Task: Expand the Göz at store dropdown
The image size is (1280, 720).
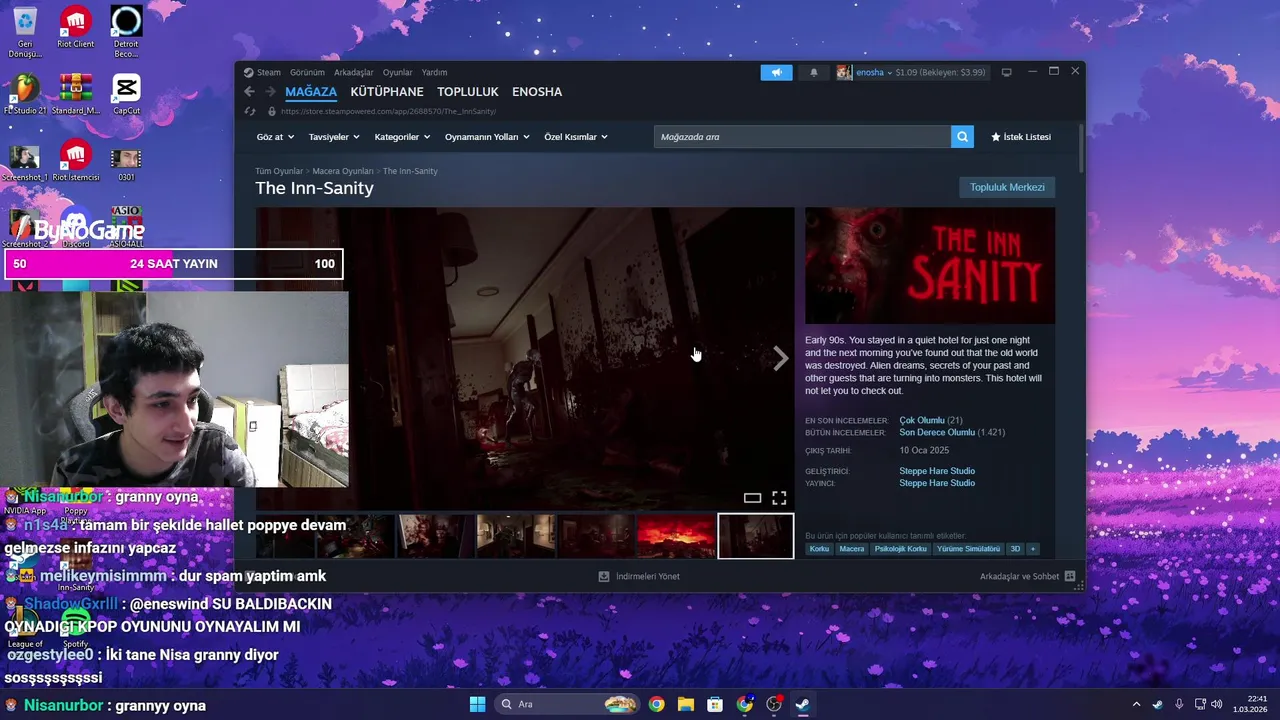Action: coord(275,137)
